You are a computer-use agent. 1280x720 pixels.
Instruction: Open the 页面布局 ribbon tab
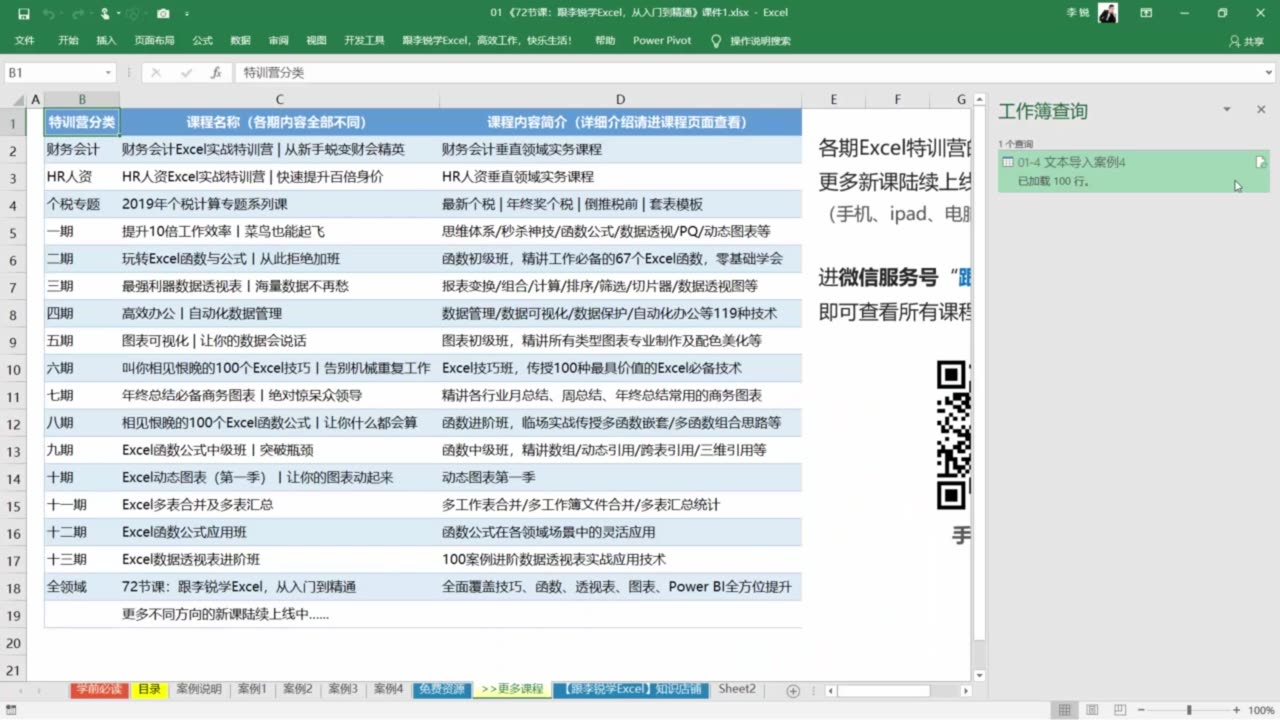pyautogui.click(x=154, y=41)
